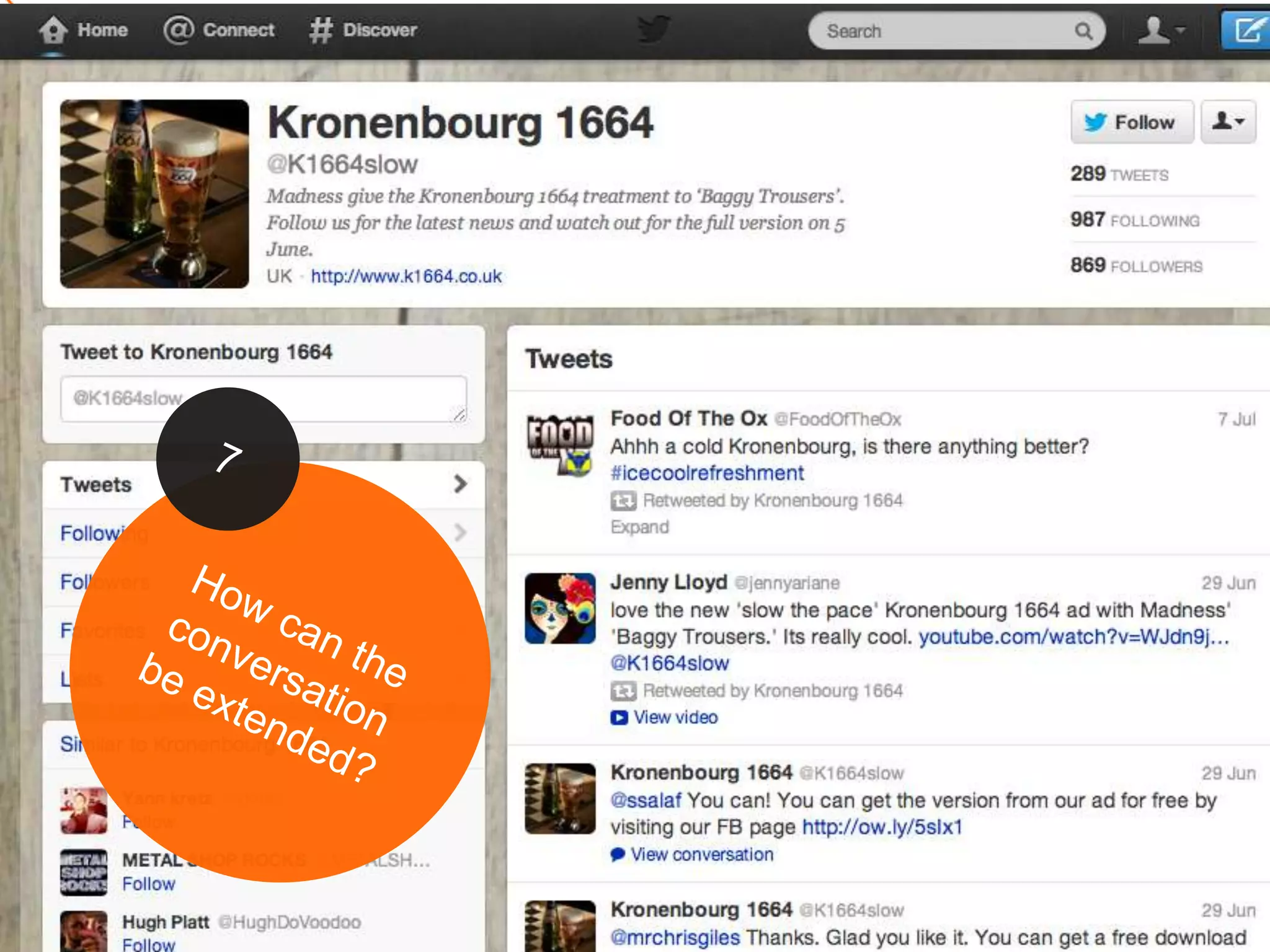Select the Discover hashtag icon
Screen dimensions: 1270x952
tap(321, 30)
